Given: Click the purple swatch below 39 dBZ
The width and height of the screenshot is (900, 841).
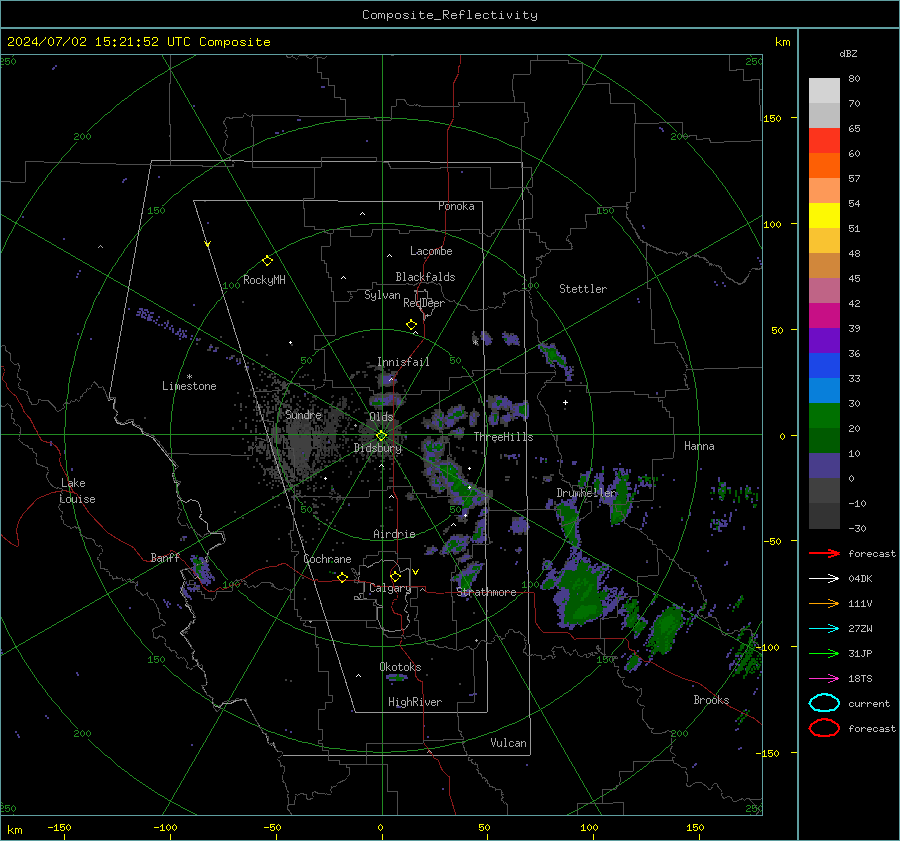Looking at the screenshot, I should (x=824, y=341).
